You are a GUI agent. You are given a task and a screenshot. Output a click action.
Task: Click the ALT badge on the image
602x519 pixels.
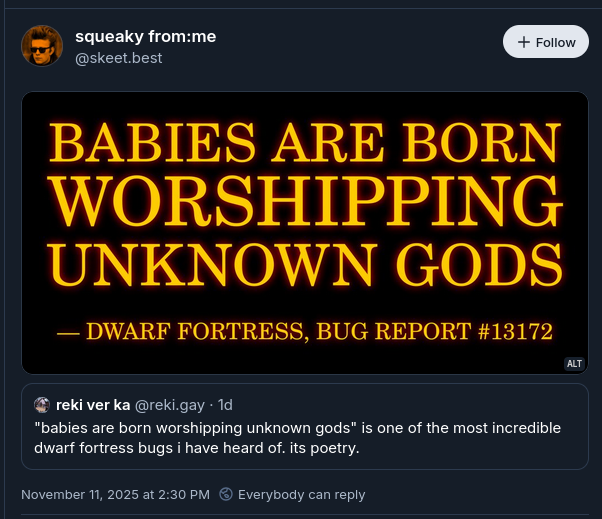coord(574,364)
